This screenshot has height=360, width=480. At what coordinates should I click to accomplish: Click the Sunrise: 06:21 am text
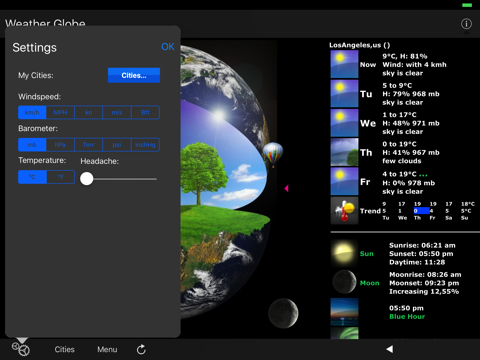pos(422,245)
